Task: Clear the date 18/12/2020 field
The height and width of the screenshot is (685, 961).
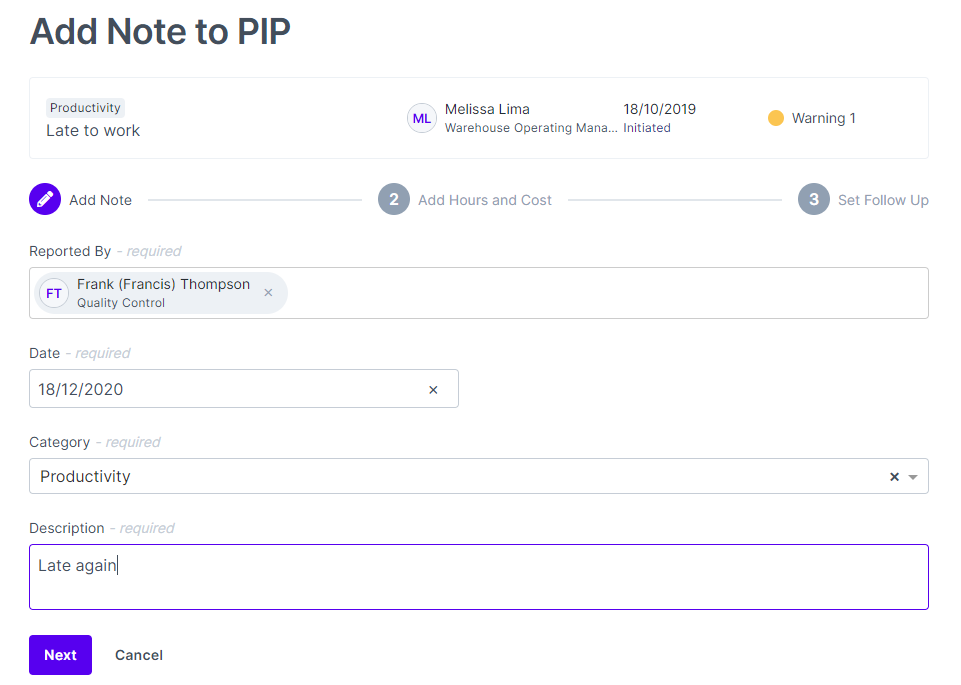Action: (433, 390)
